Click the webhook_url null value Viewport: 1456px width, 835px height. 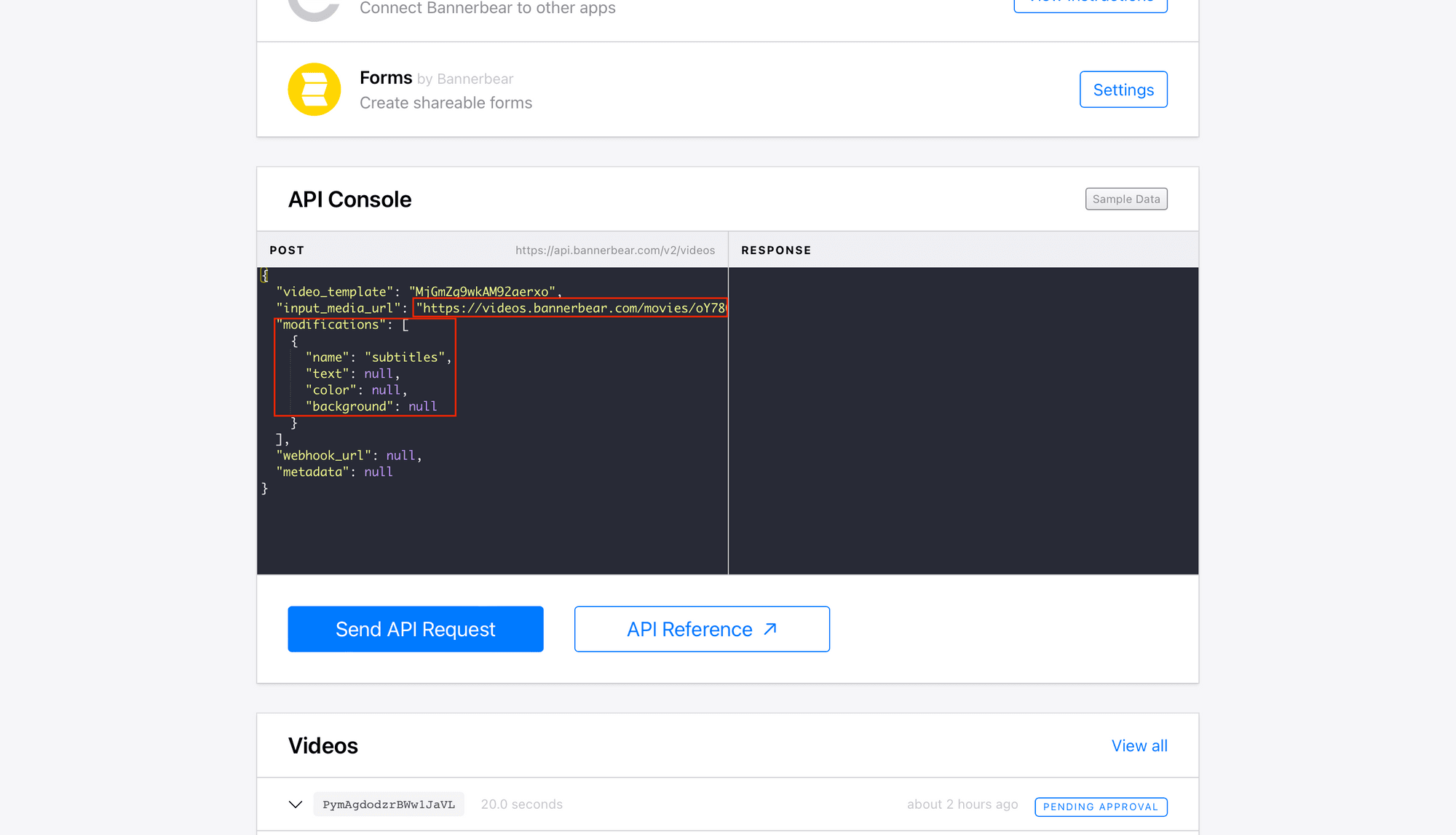click(x=400, y=456)
